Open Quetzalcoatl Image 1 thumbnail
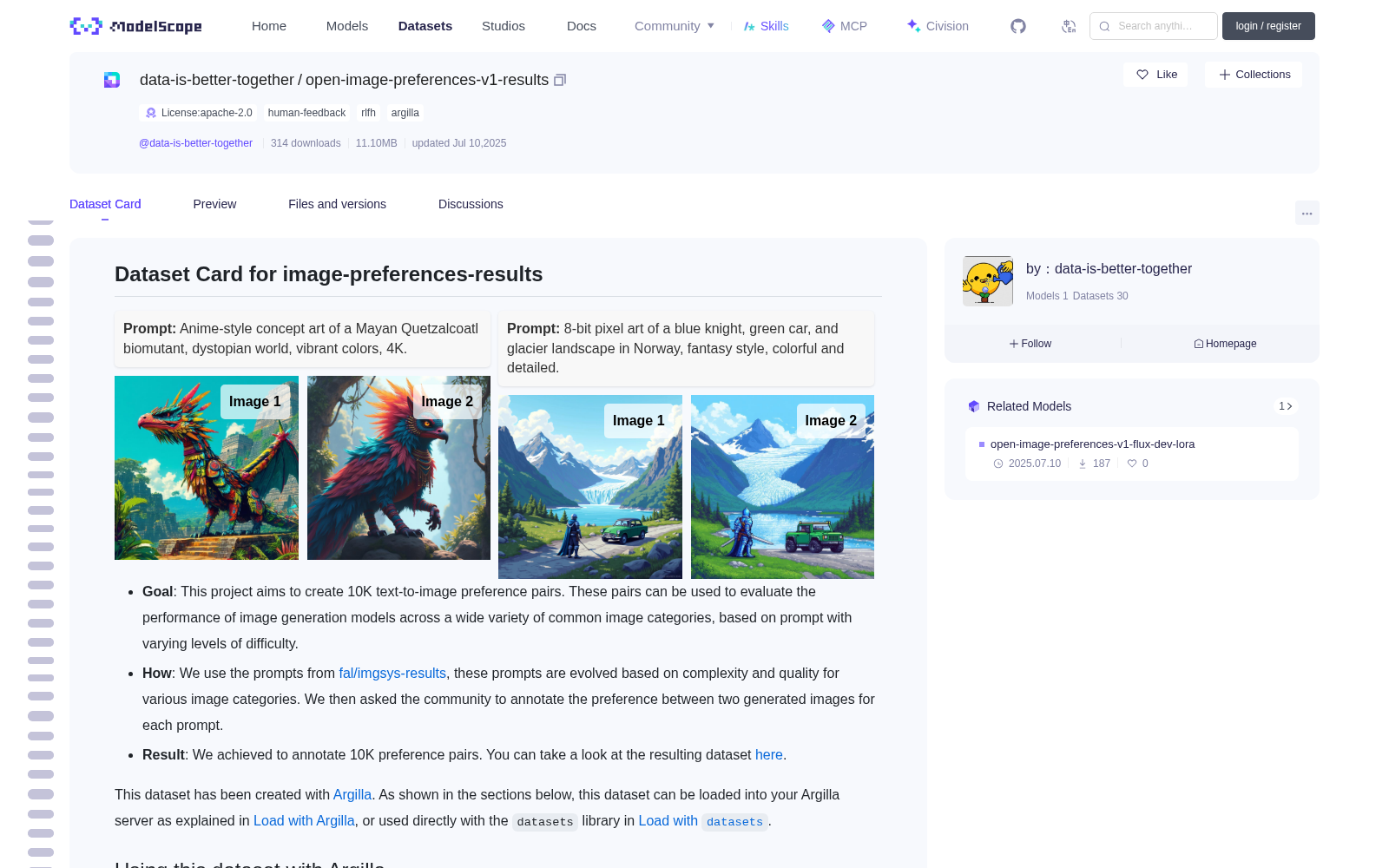Screen dimensions: 1389x868 point(207,468)
